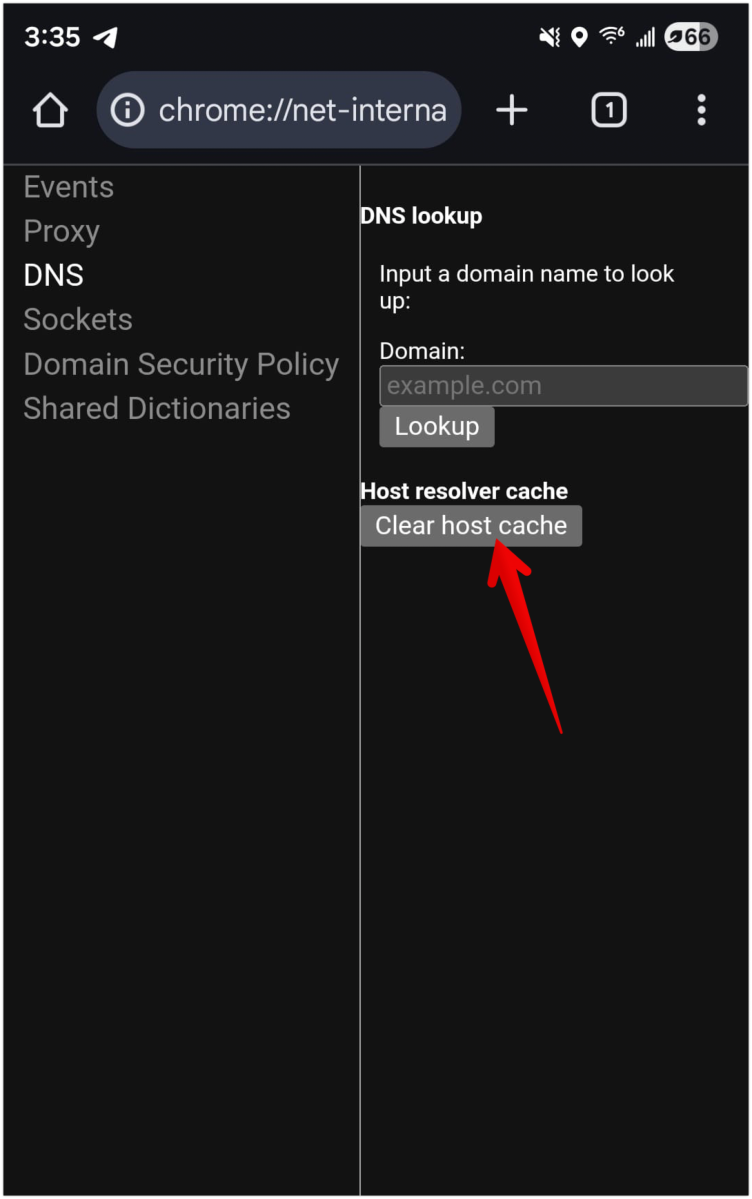Tap the location status icon
Image resolution: width=752 pixels, height=1199 pixels.
click(x=579, y=37)
